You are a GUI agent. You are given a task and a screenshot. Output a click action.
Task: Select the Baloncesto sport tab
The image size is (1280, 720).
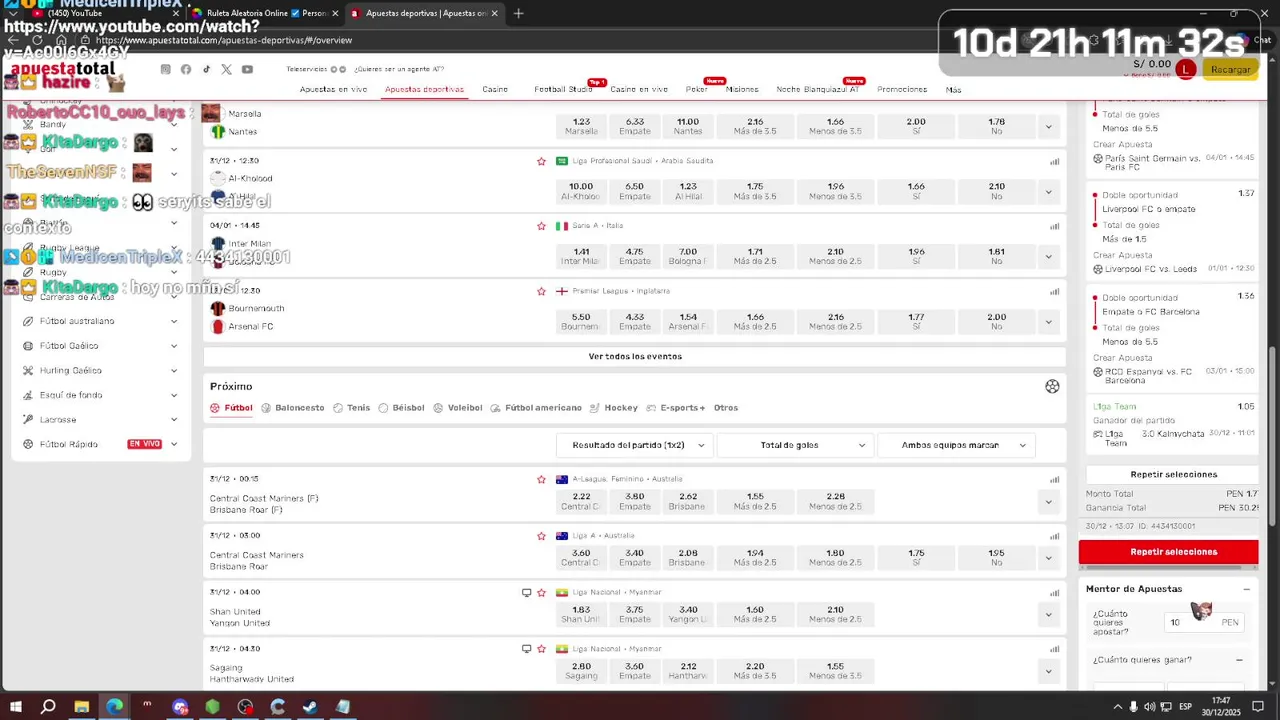(x=293, y=408)
